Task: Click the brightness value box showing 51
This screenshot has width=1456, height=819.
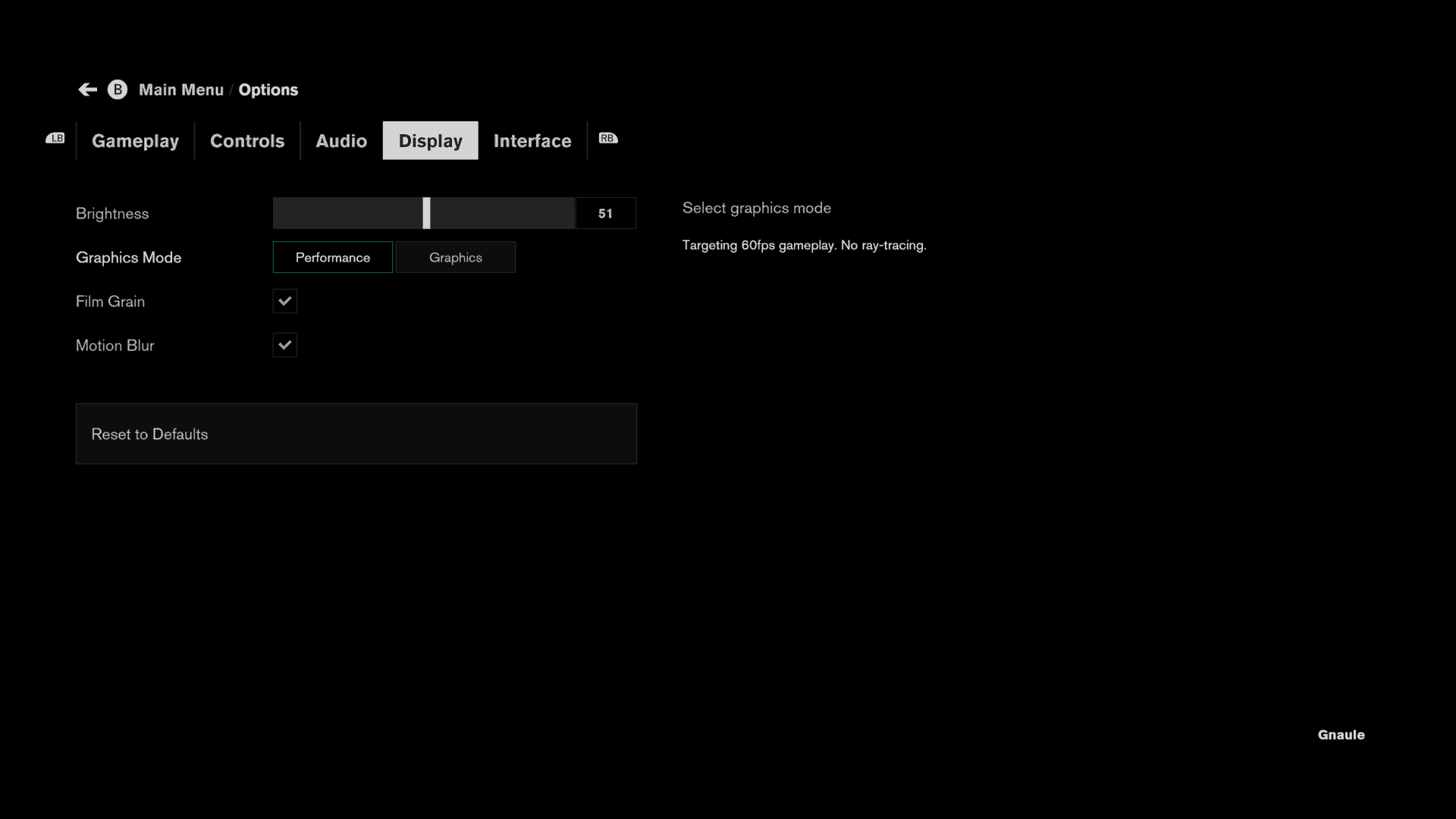Action: pos(605,213)
